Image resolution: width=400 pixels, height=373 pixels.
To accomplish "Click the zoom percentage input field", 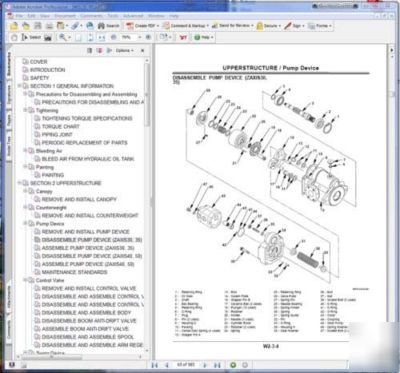I will tap(127, 37).
